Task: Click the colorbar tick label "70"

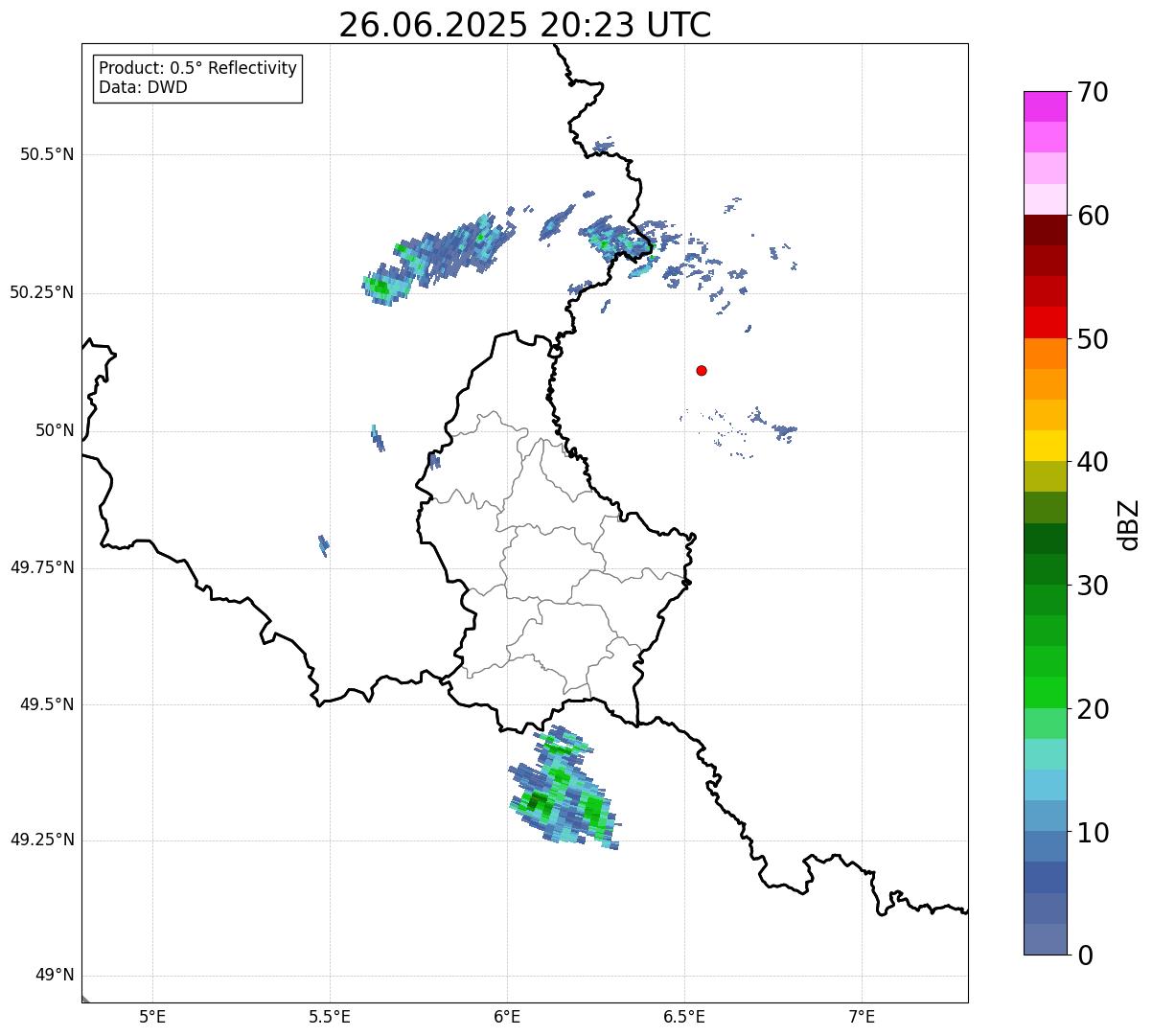Action: 1093,93
